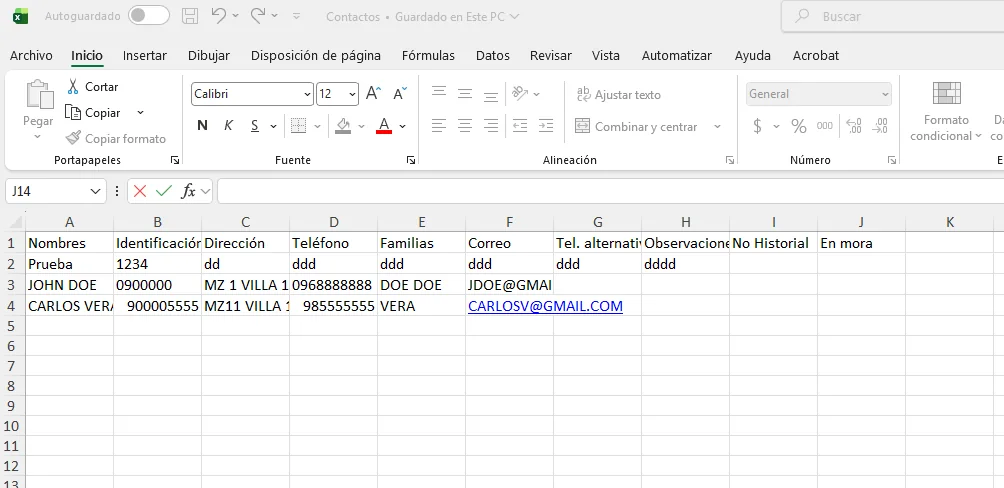Toggle italic K formatting
This screenshot has height=488, width=1004.
[228, 126]
